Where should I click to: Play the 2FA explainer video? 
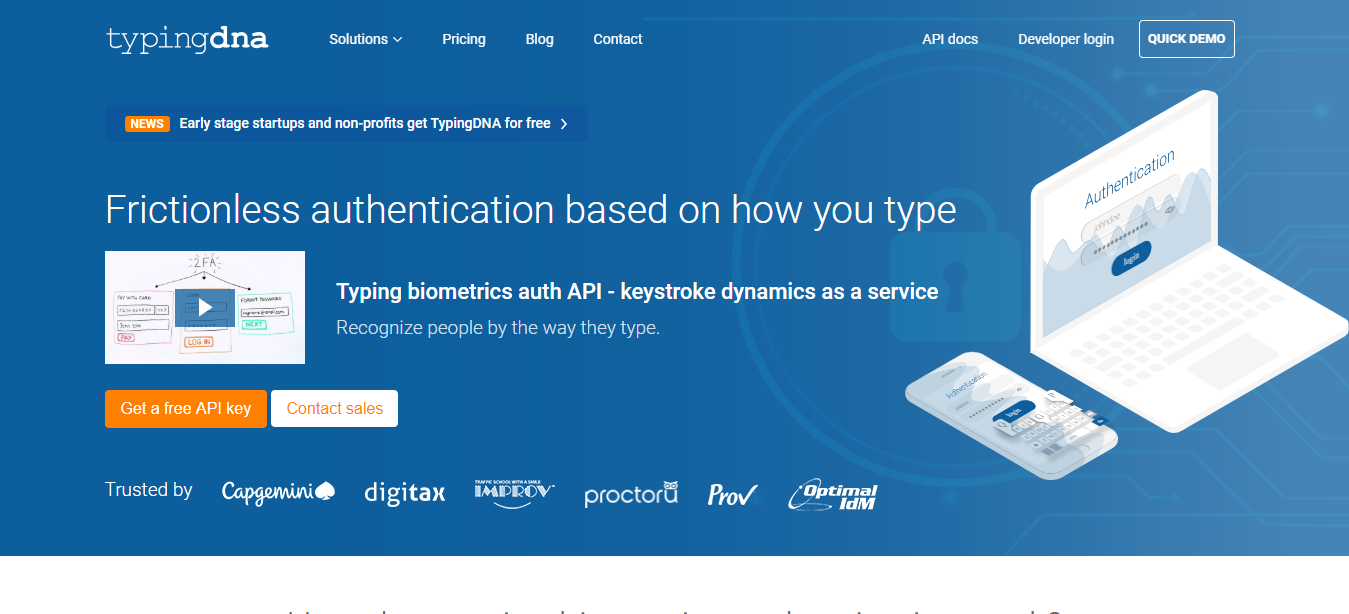[x=205, y=307]
